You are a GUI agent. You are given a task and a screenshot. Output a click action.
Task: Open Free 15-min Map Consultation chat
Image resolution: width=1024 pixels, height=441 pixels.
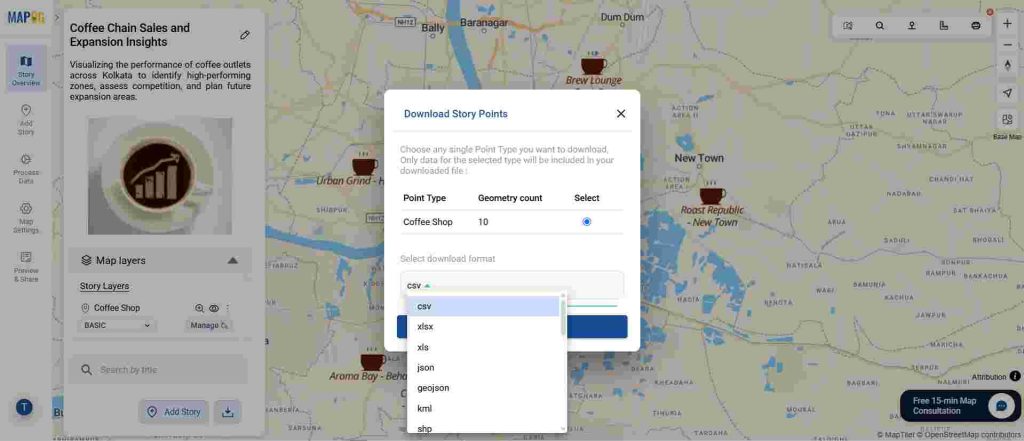[959, 406]
